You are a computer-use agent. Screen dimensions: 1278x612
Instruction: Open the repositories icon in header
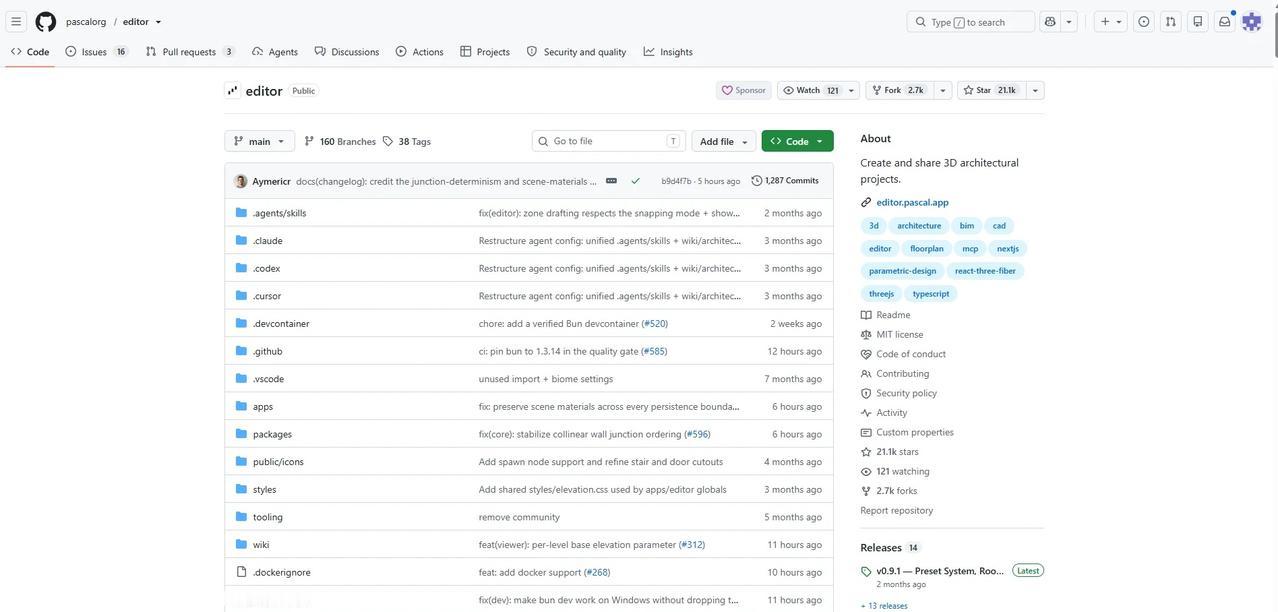point(1198,22)
